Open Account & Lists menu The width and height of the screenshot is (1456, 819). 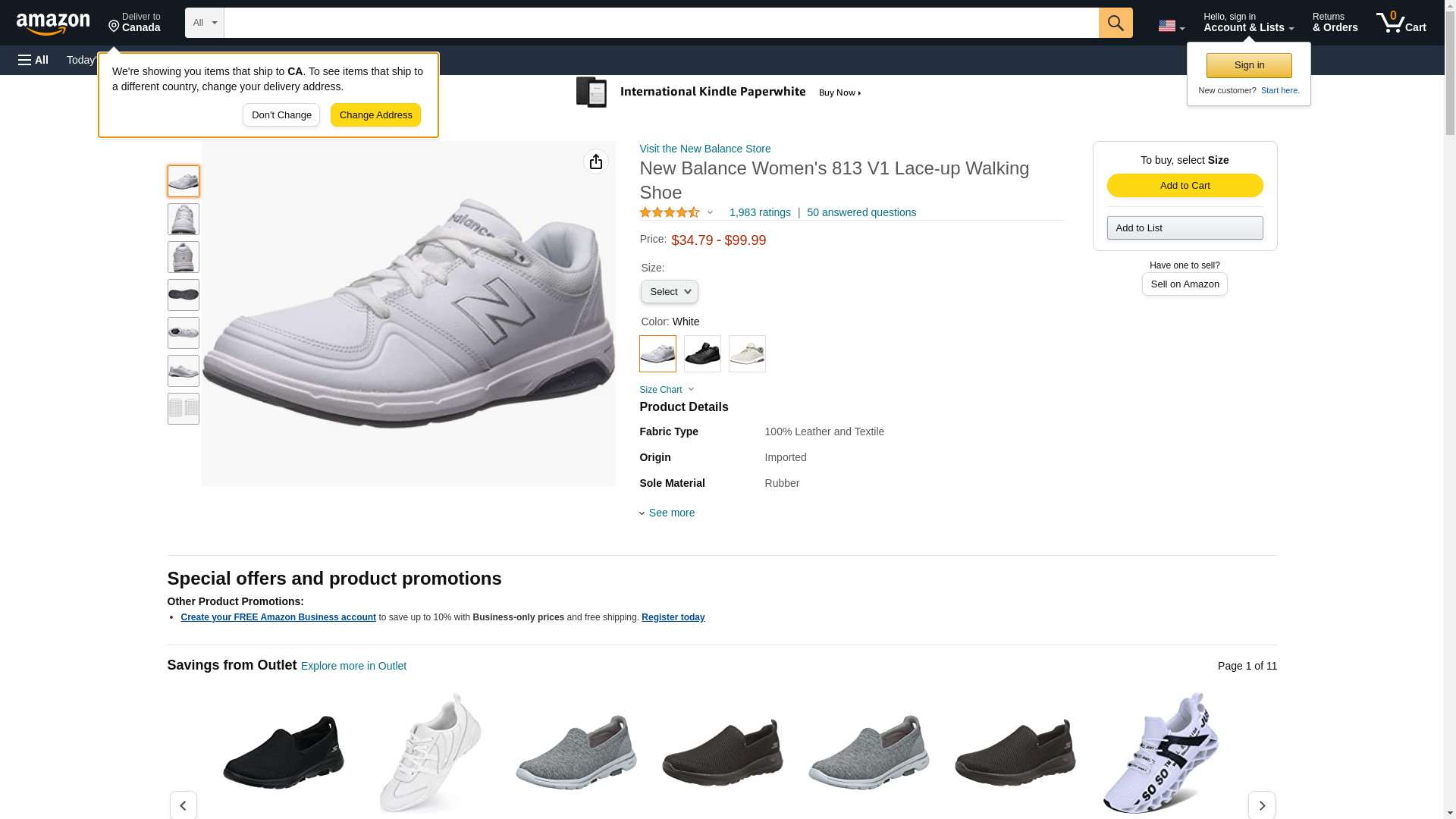[1247, 23]
